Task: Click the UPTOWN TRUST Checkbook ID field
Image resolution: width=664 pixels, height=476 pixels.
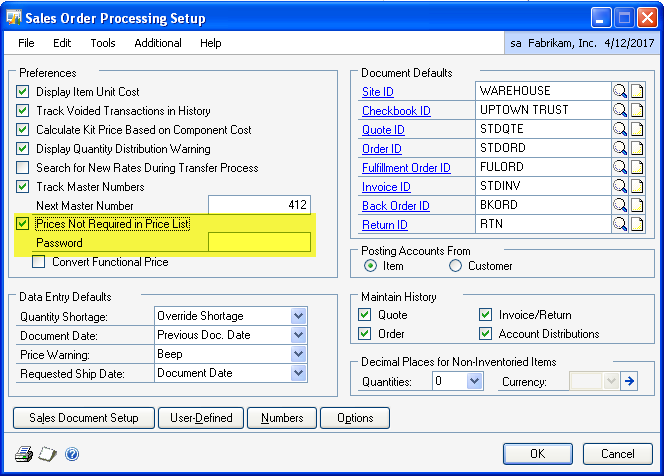Action: (x=543, y=110)
